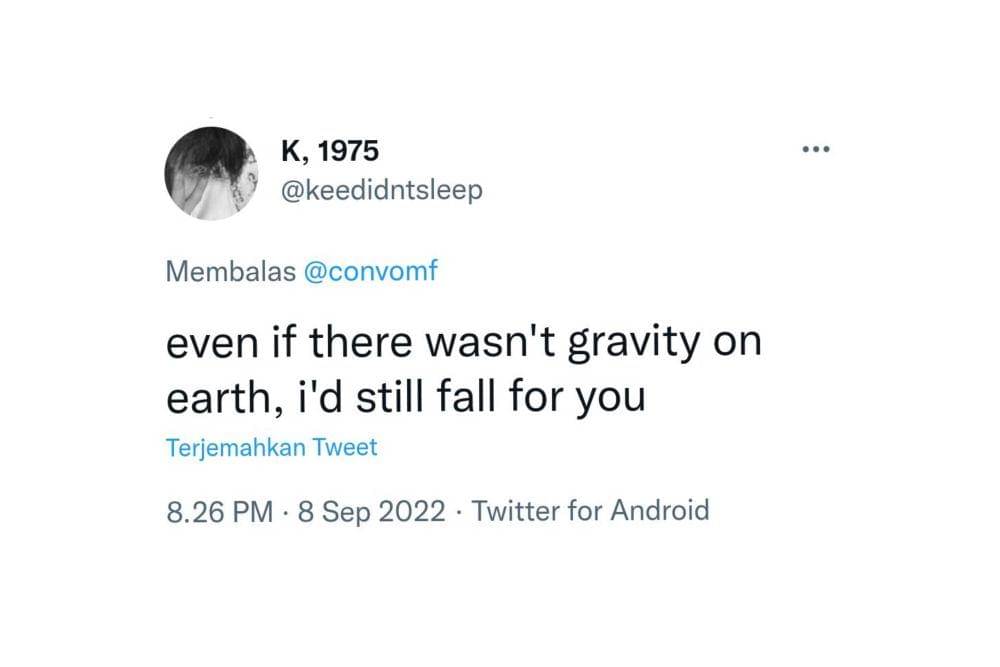Open the 8.26 PM timestamp link

point(219,511)
